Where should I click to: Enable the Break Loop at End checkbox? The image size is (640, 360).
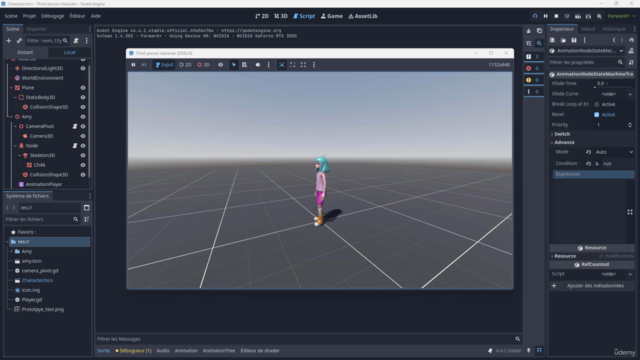(596, 104)
